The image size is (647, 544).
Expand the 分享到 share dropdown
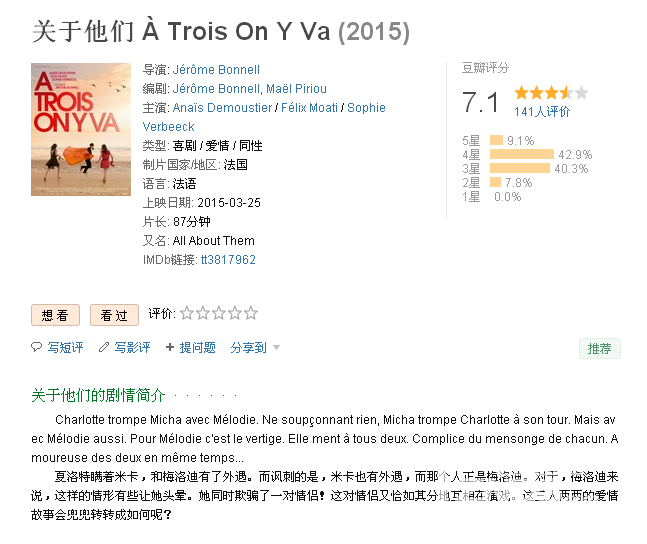tap(255, 348)
